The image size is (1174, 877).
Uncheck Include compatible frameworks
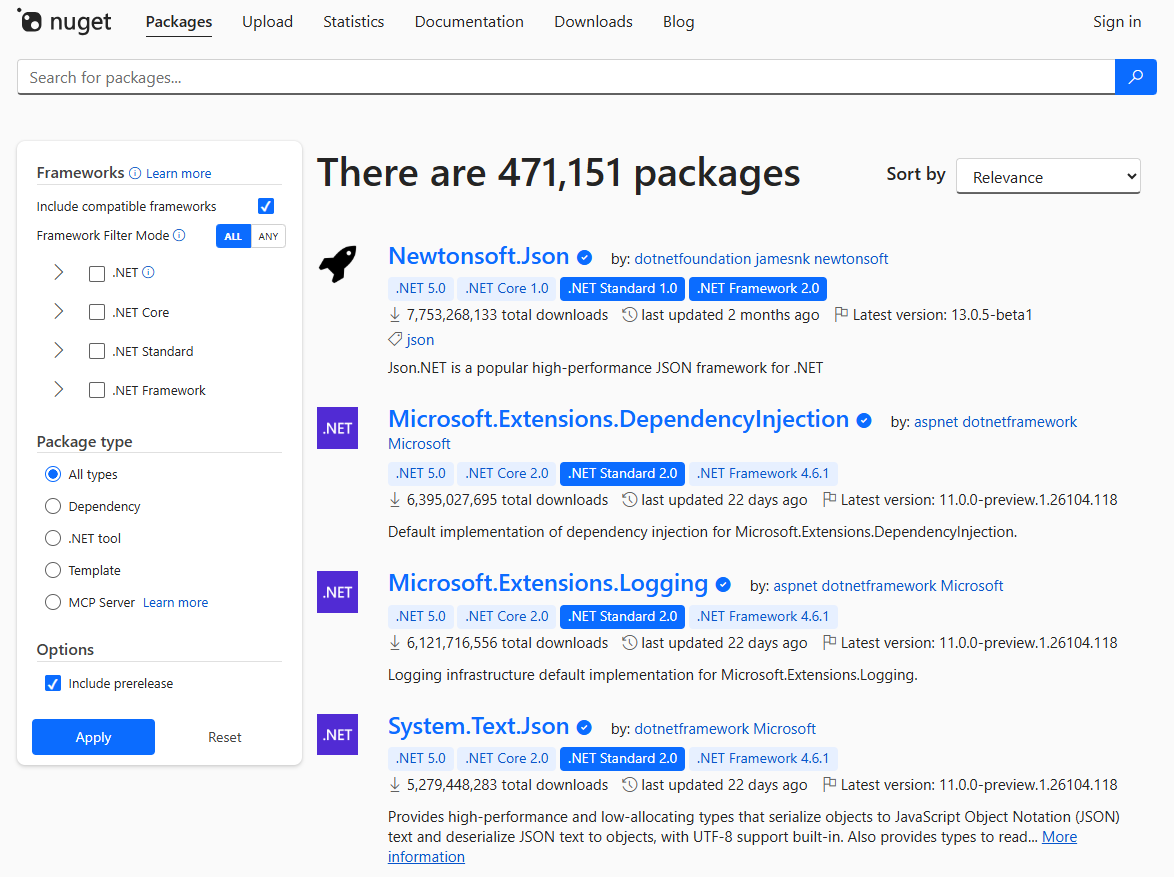pos(266,206)
